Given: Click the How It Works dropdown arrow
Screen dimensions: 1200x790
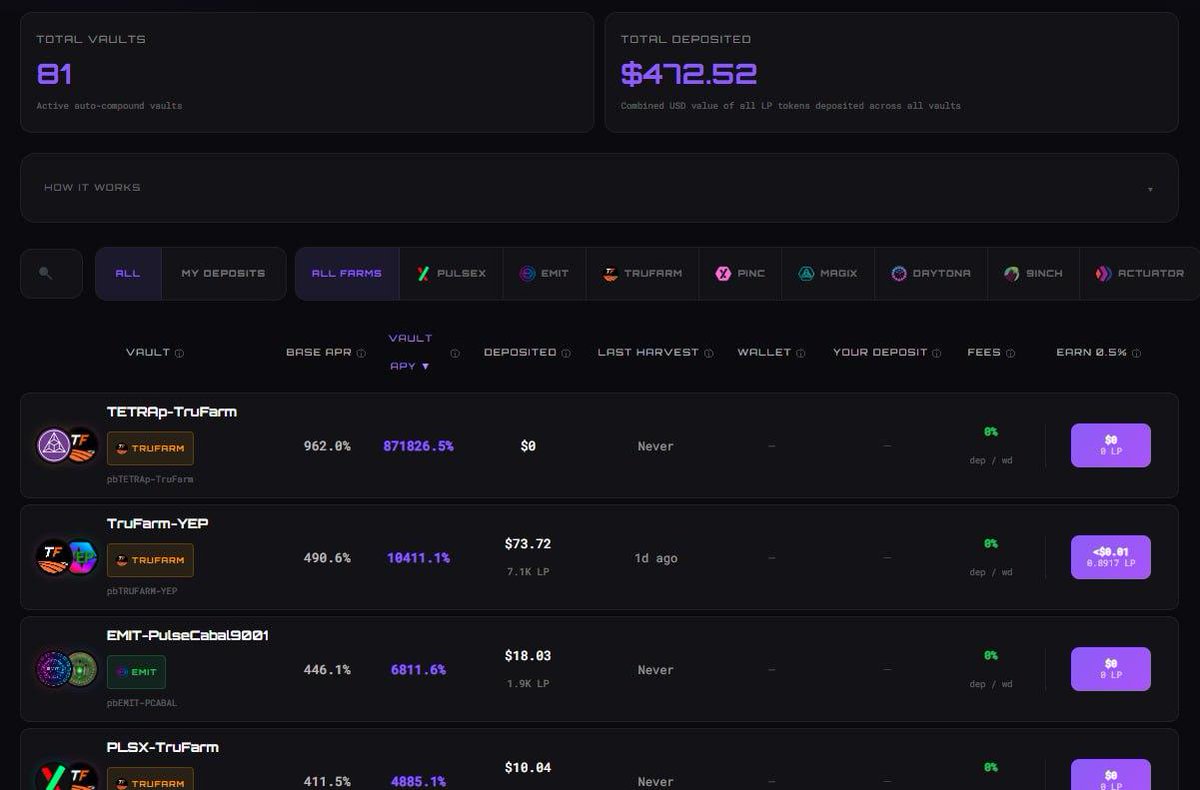Looking at the screenshot, I should (1150, 189).
